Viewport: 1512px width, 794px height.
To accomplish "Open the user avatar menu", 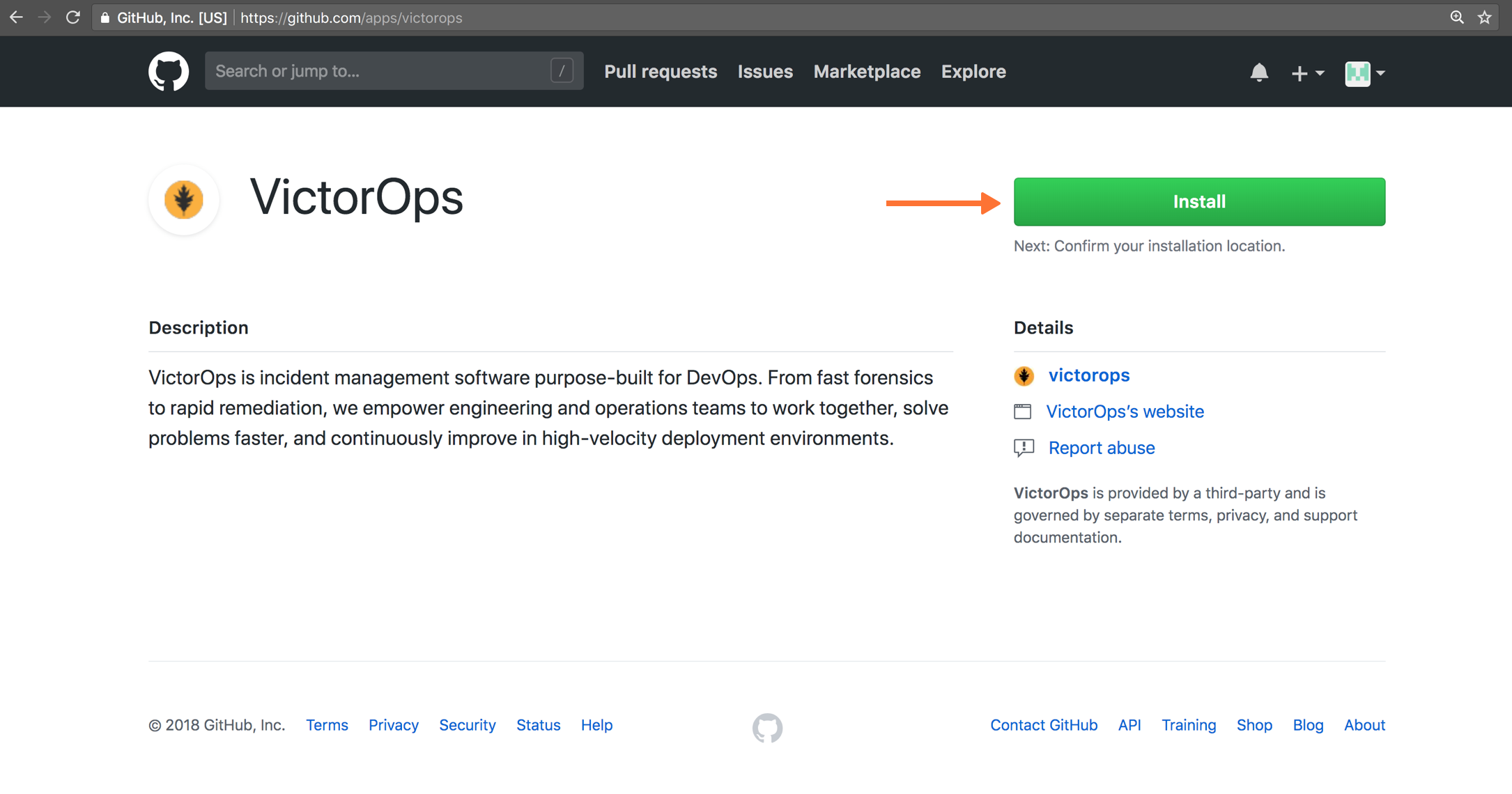I will (x=1364, y=72).
